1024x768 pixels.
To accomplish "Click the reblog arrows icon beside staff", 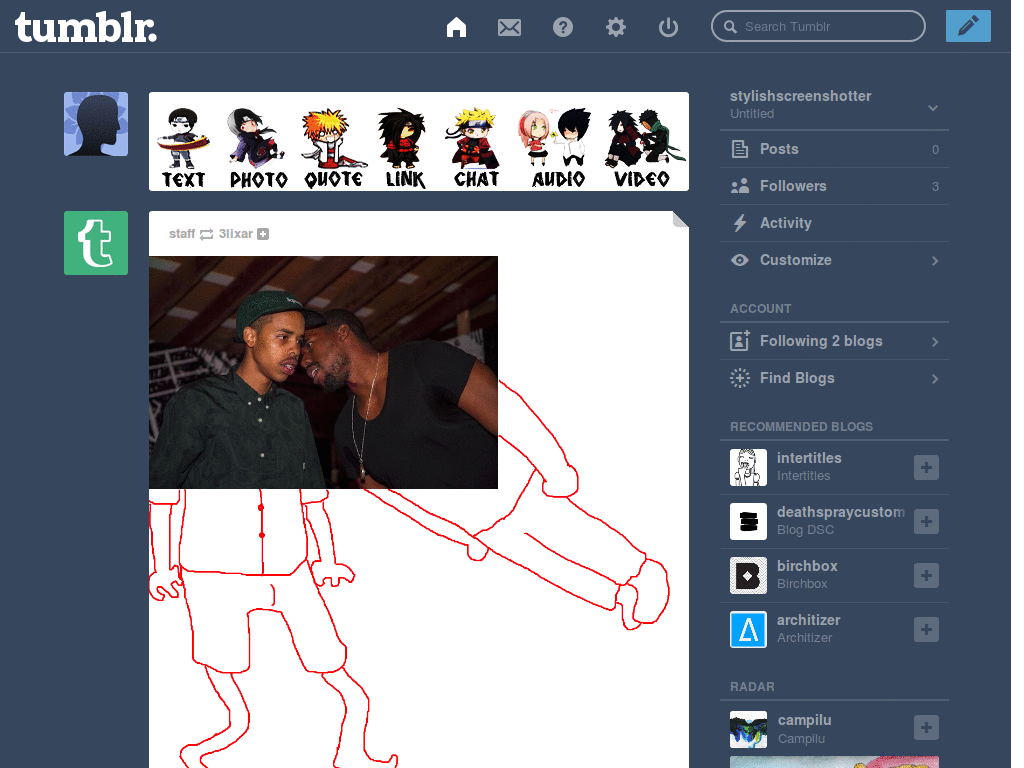I will coord(206,234).
